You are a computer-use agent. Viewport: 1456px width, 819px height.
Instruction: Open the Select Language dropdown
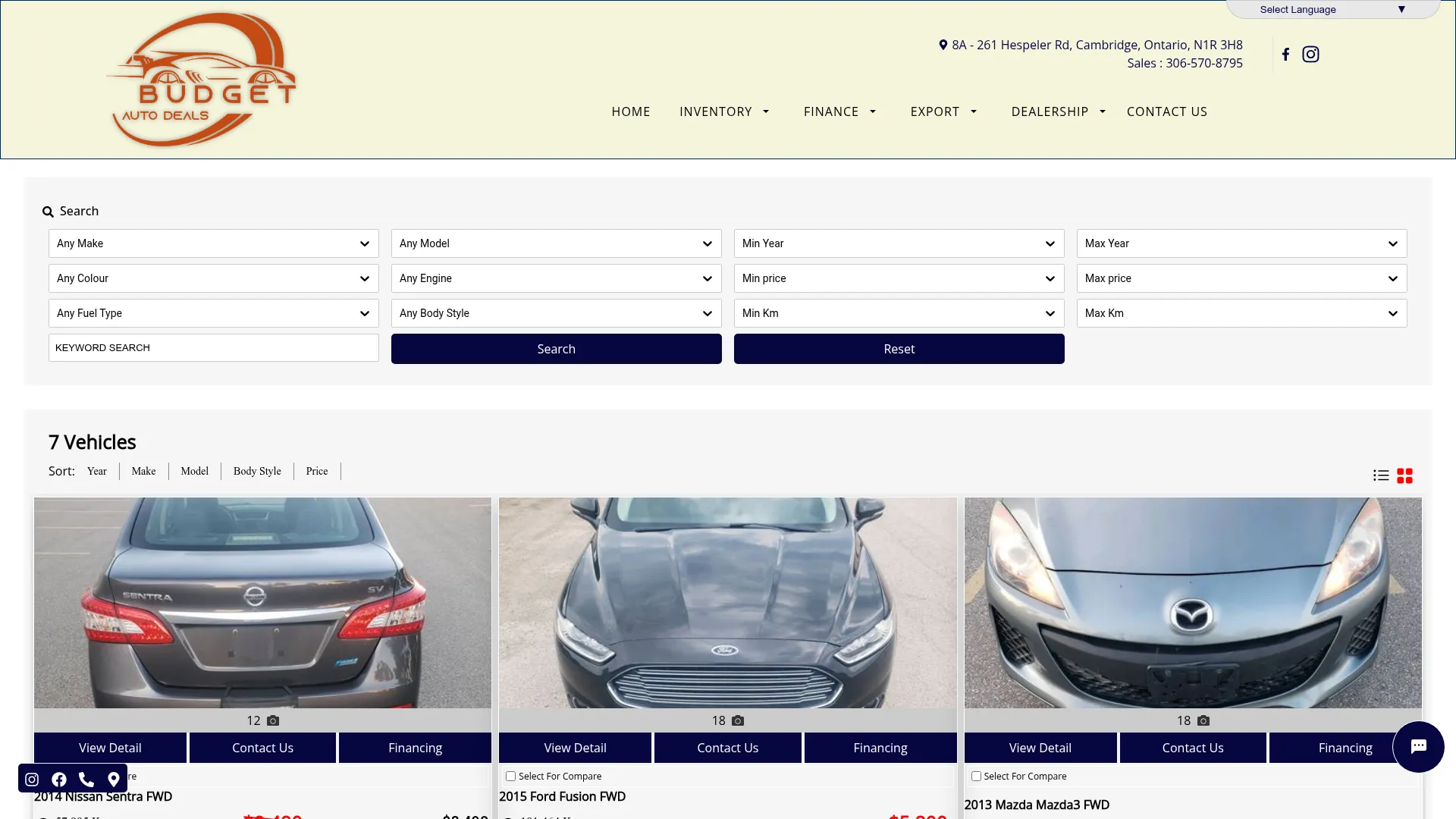pyautogui.click(x=1333, y=9)
